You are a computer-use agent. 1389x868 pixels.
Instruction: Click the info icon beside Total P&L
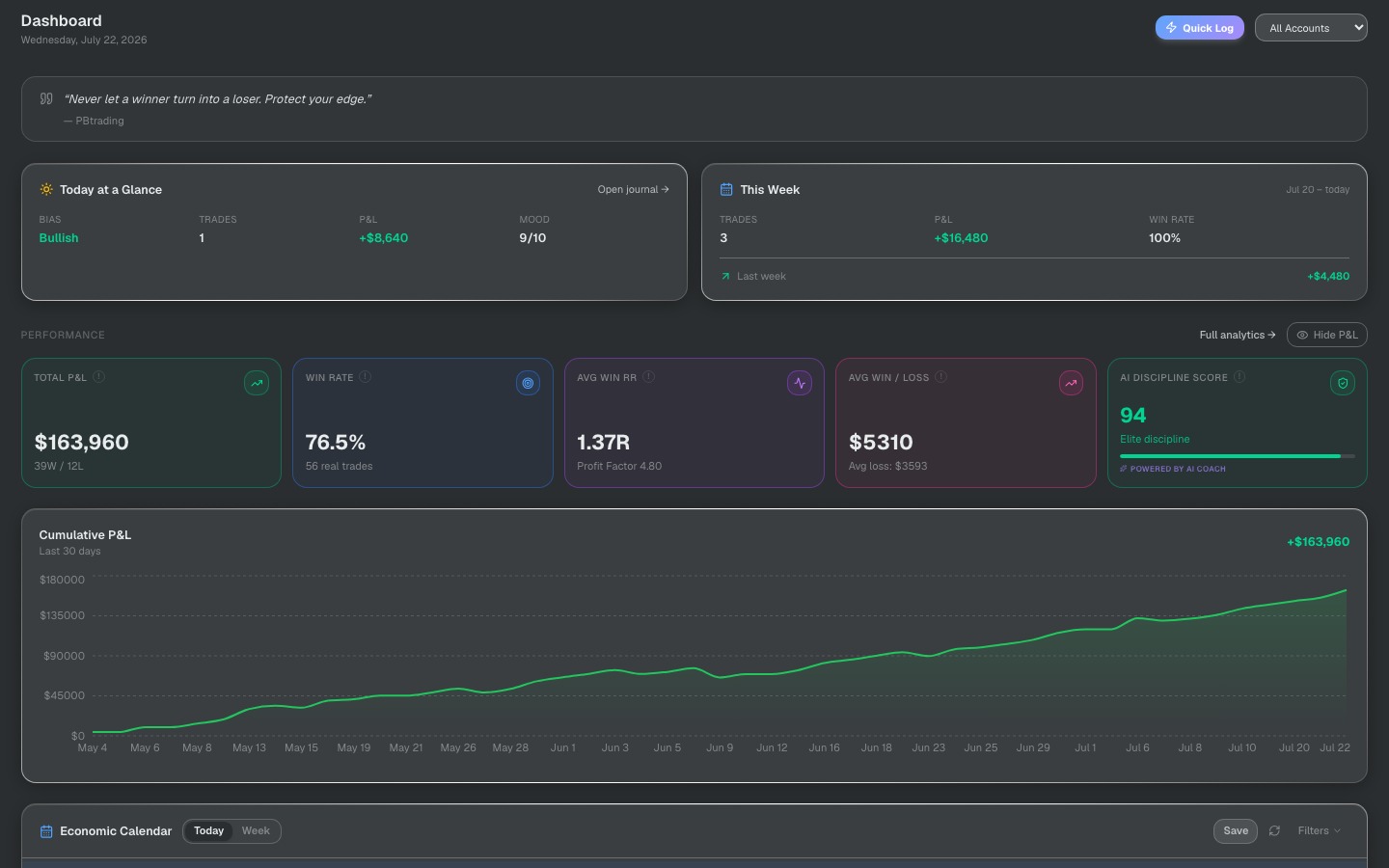pos(98,377)
